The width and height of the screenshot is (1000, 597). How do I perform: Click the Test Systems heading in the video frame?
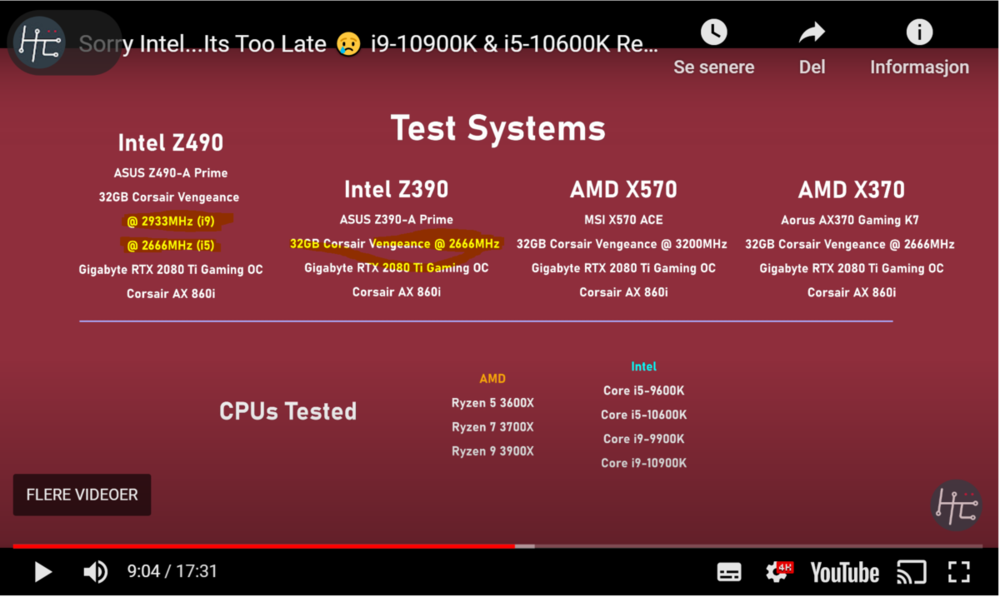[498, 128]
